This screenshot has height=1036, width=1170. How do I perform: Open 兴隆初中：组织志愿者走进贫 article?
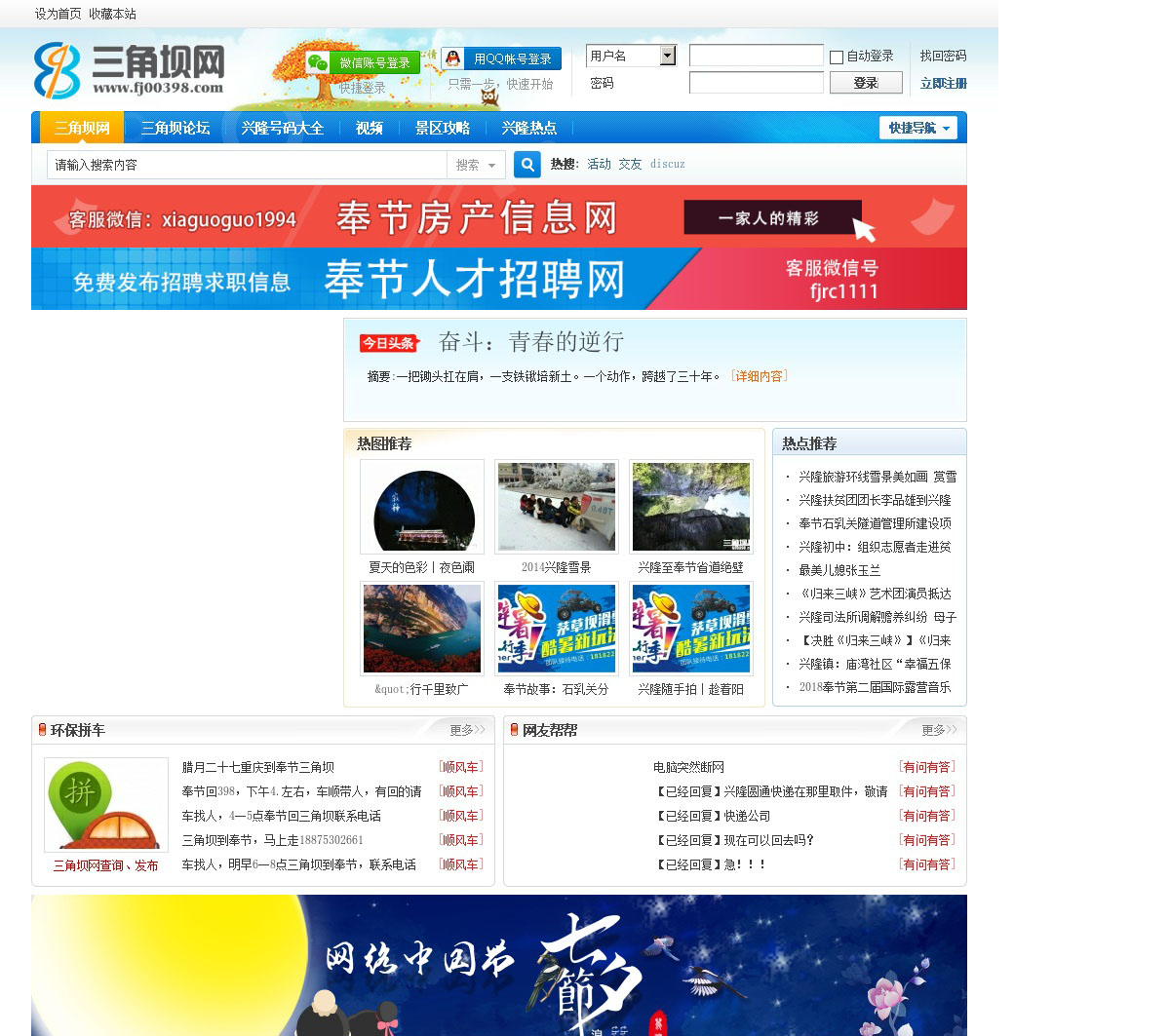coord(875,547)
